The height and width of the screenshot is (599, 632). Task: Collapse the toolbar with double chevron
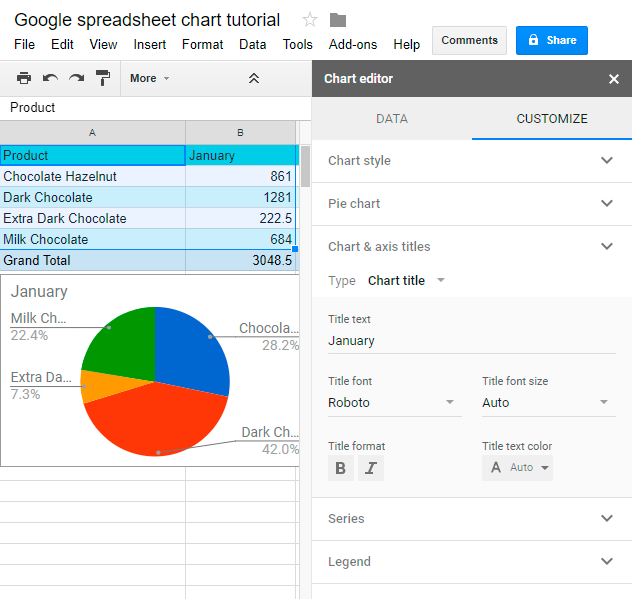(254, 78)
